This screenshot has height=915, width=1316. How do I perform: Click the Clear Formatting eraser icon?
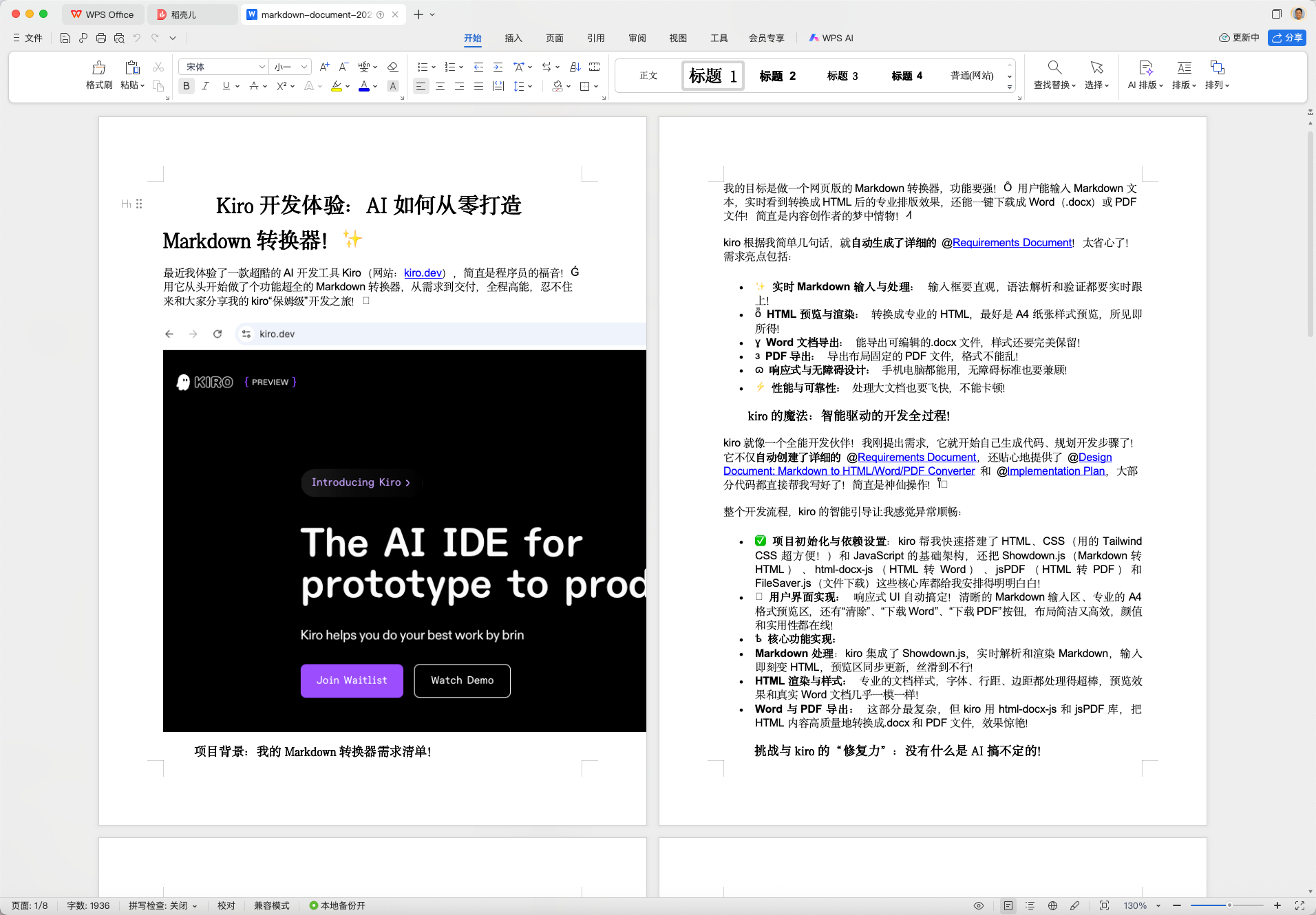[x=393, y=67]
